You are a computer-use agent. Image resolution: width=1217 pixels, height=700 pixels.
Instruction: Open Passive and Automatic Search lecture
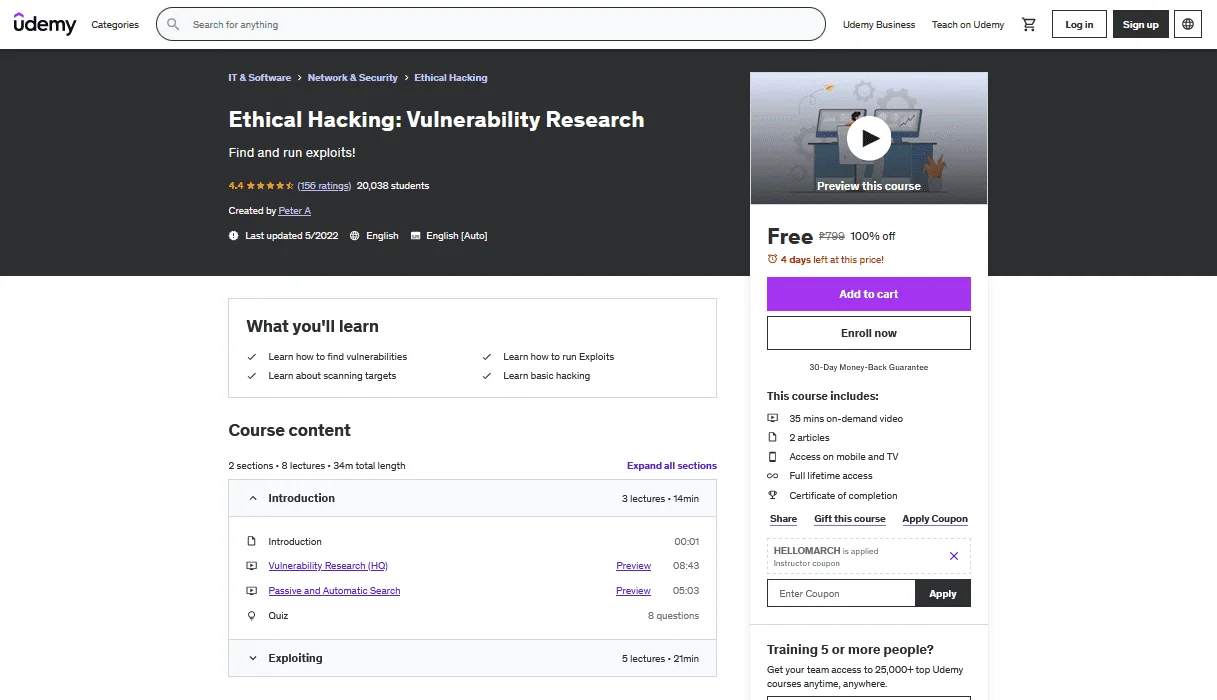334,591
